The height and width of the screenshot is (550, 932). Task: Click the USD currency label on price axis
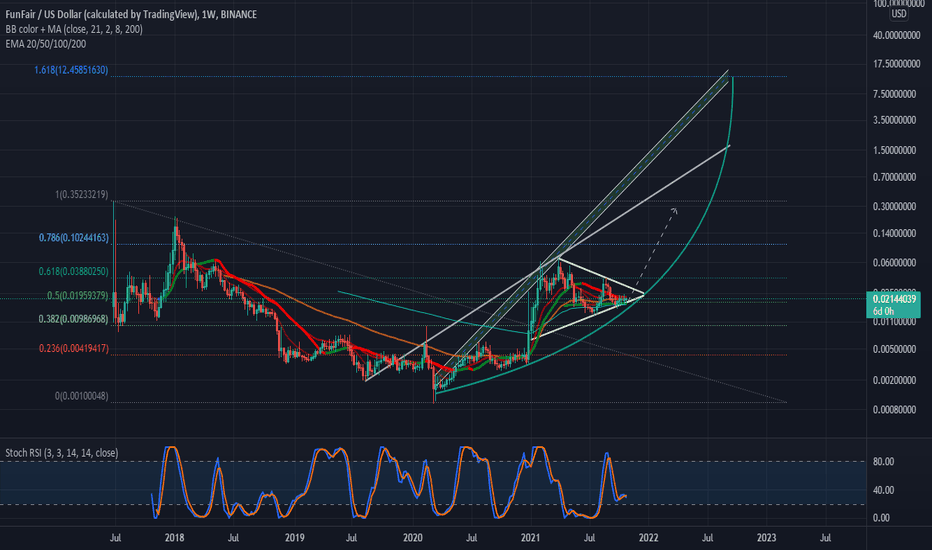pos(898,14)
